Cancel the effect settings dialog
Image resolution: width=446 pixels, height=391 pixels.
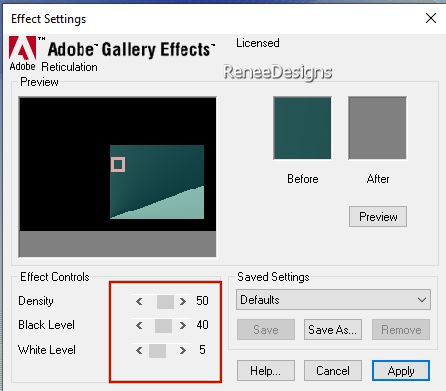click(x=333, y=370)
